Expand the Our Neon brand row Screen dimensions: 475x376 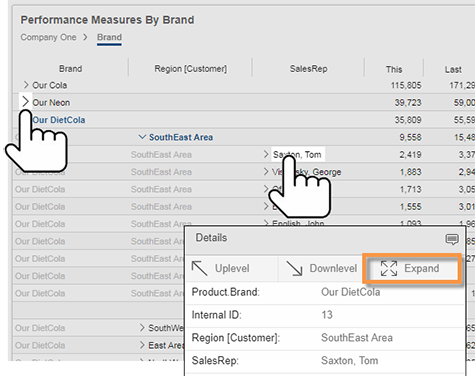[26, 102]
